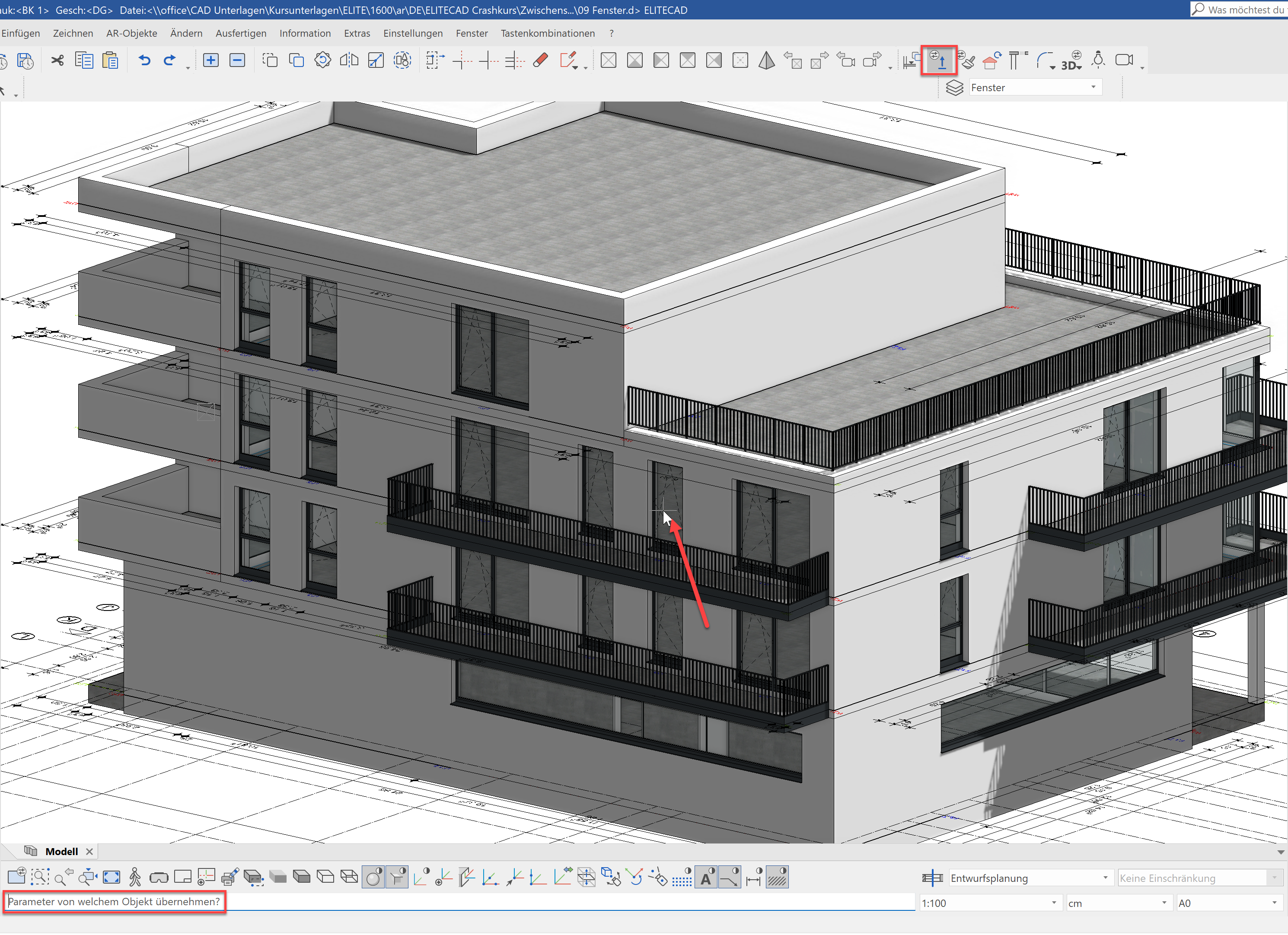This screenshot has height=935, width=1288.
Task: Click the blue Redo arrow
Action: [169, 60]
